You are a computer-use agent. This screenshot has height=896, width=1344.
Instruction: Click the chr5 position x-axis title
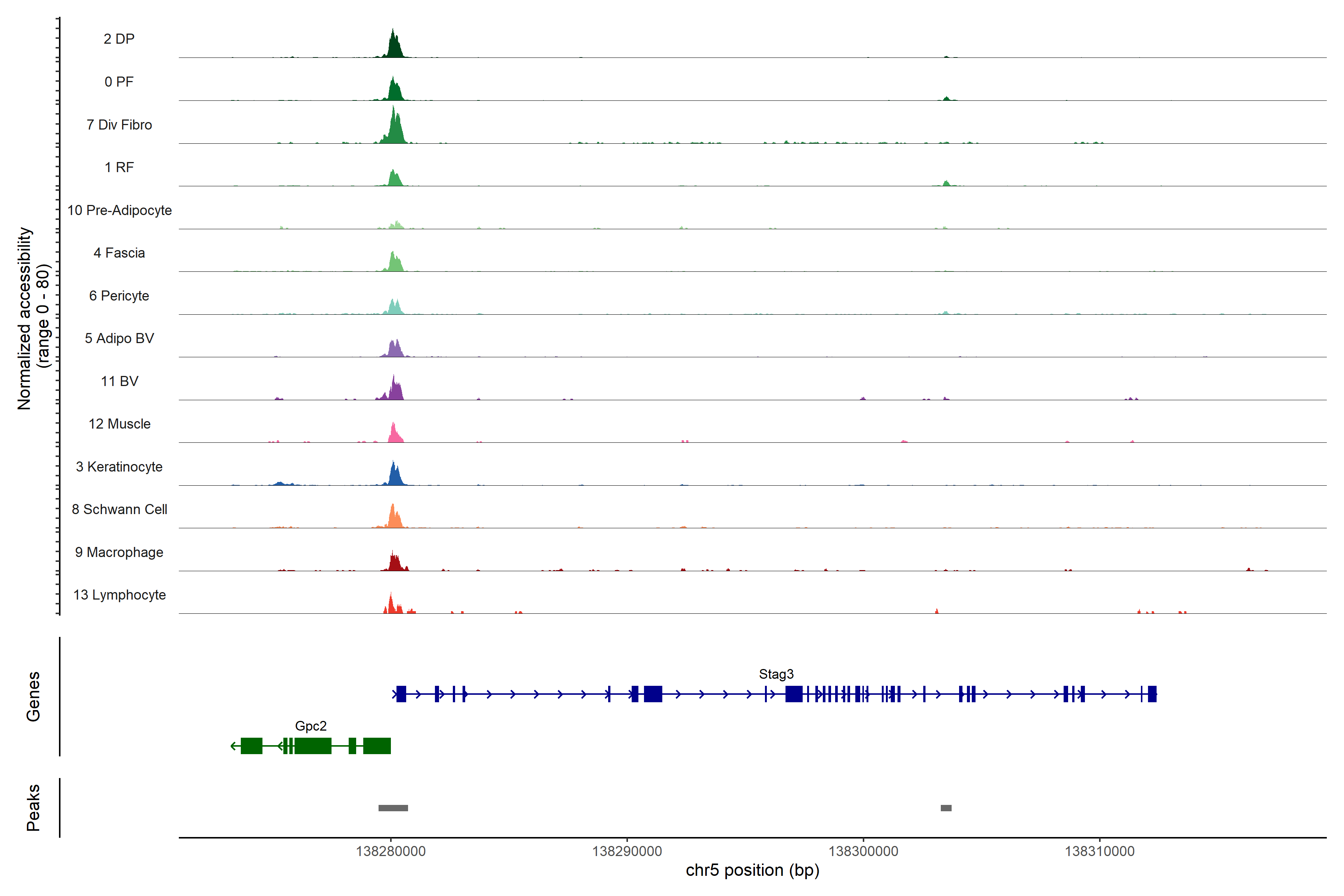tap(752, 870)
